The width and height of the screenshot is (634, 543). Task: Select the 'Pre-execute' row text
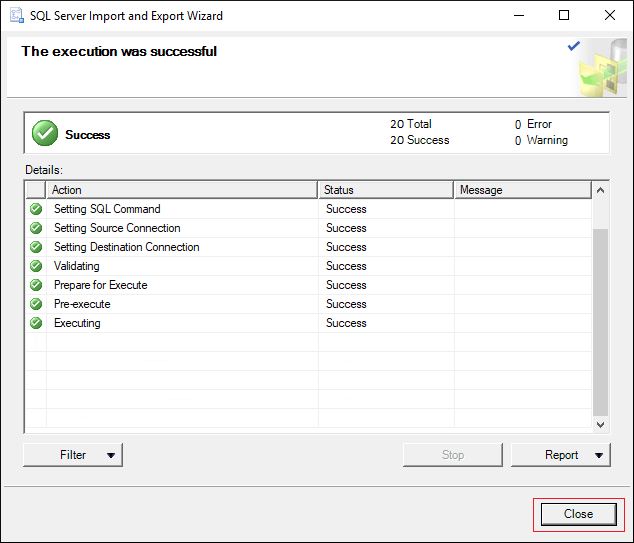pyautogui.click(x=82, y=304)
